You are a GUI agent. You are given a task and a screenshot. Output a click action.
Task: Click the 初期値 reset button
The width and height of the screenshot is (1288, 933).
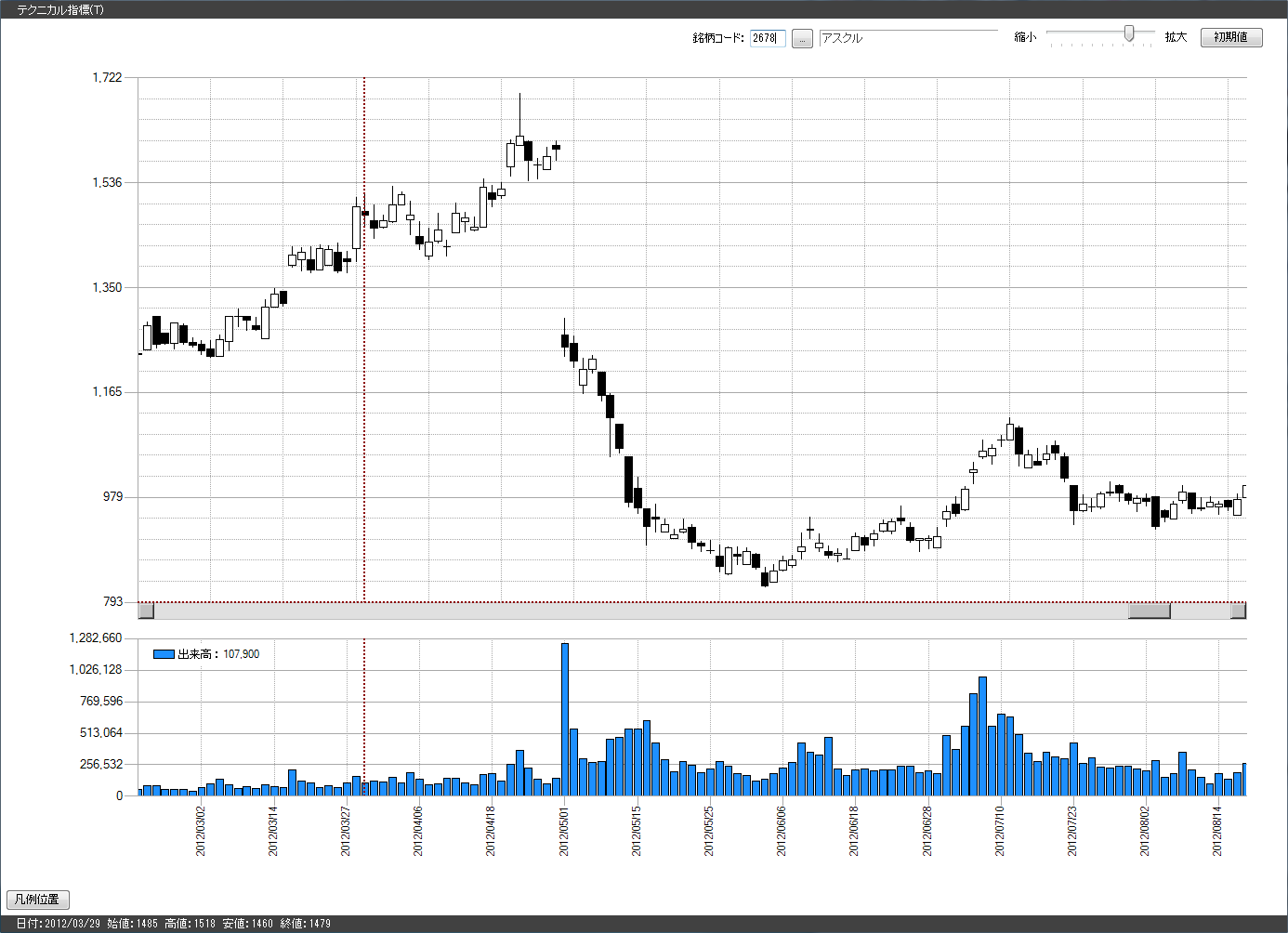coord(1231,37)
